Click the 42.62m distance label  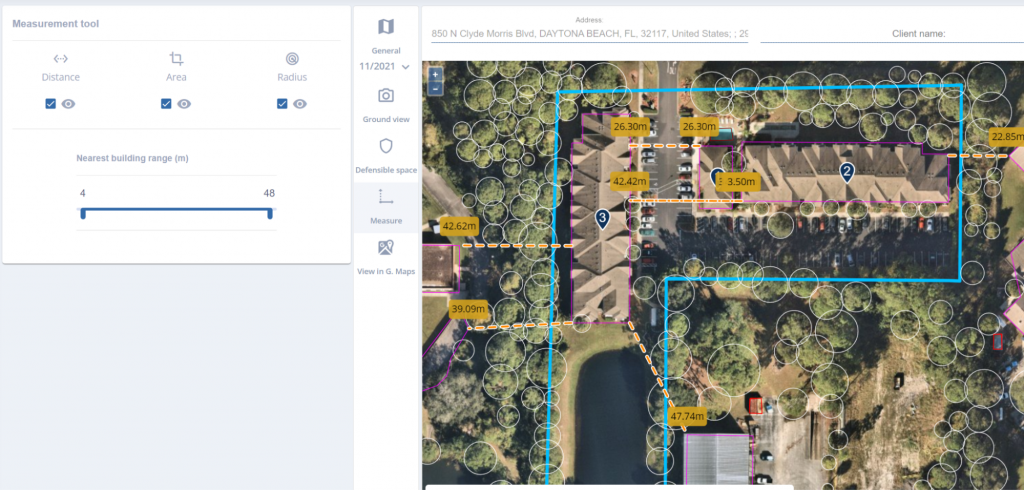point(460,227)
